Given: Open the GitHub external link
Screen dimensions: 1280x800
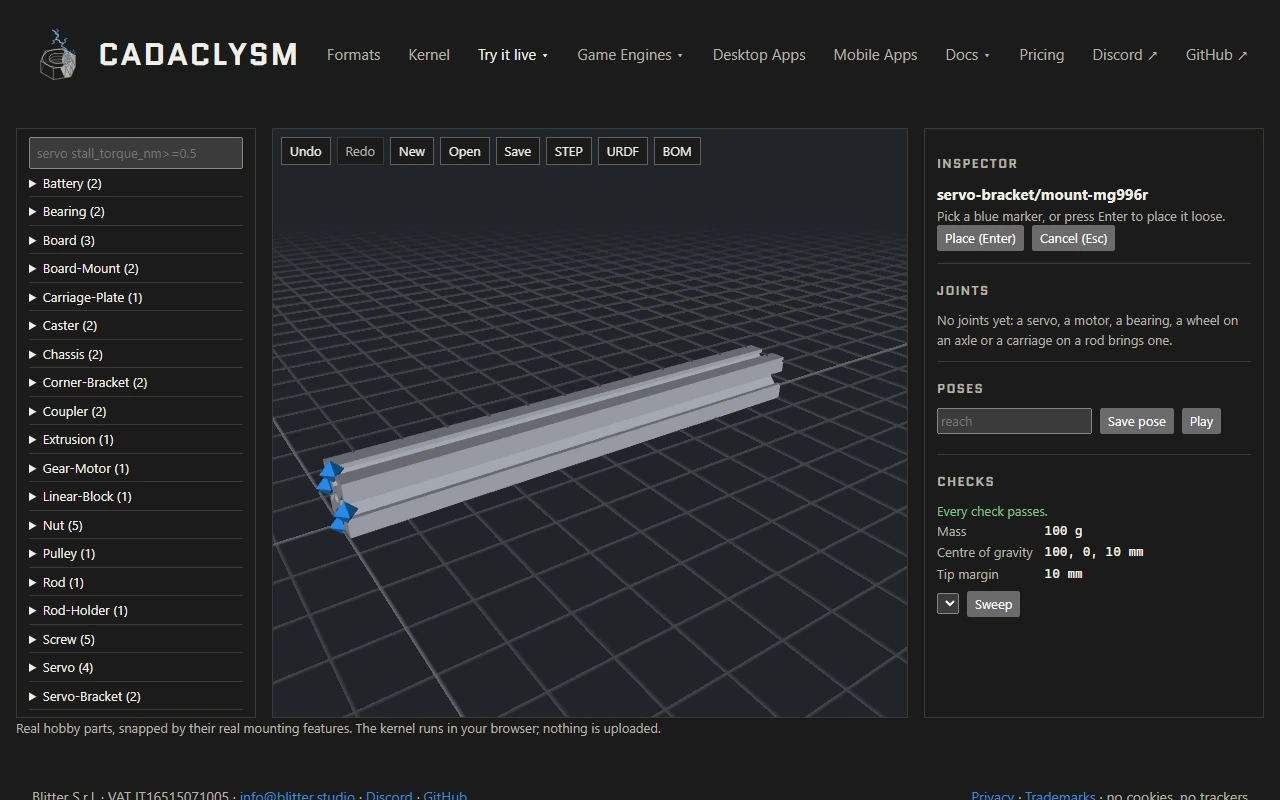Looking at the screenshot, I should 1216,55.
